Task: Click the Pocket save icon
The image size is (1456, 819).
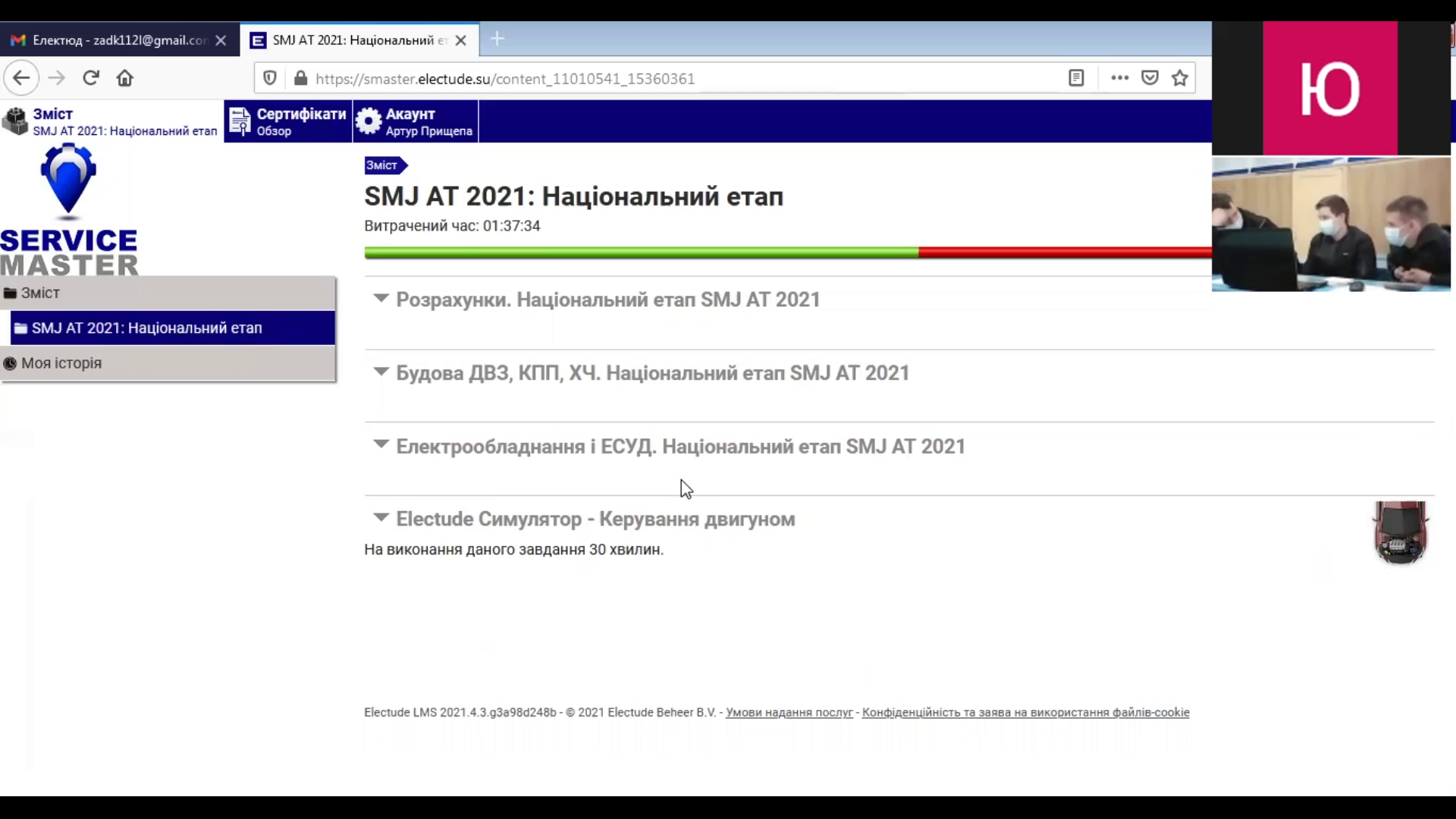Action: pos(1150,78)
